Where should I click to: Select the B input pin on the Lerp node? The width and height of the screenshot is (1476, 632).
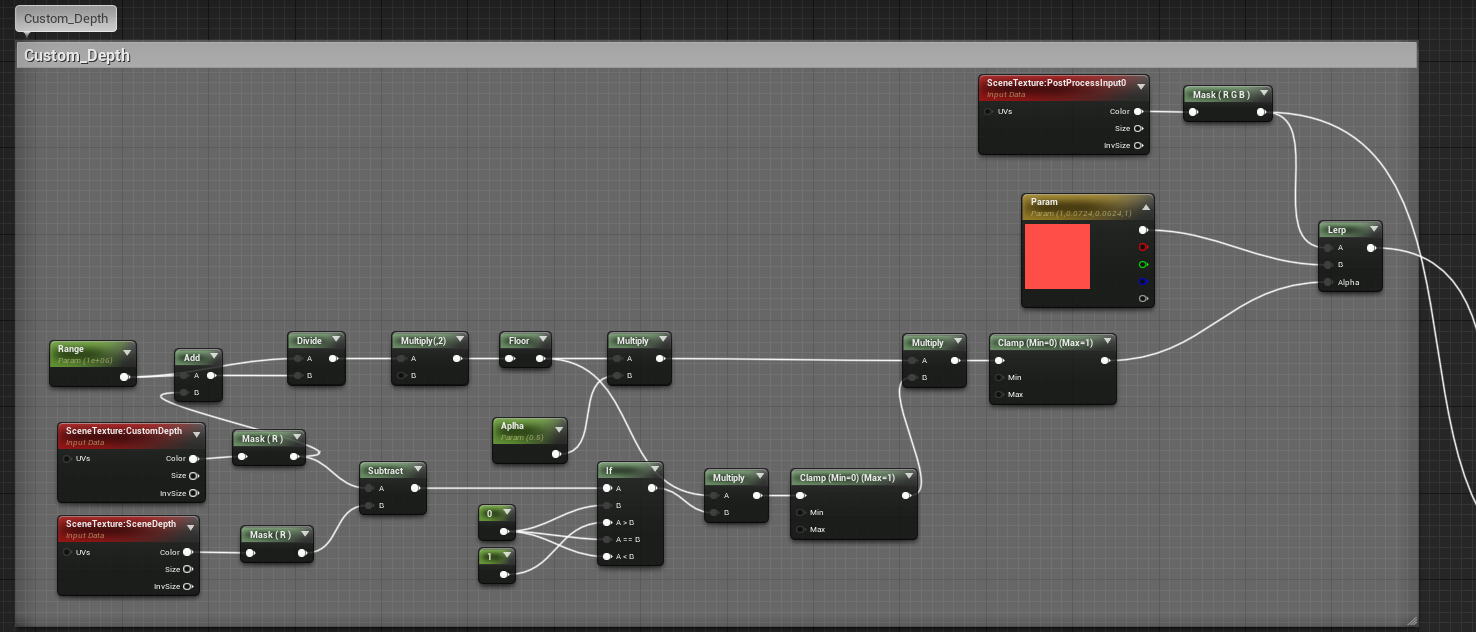tap(1329, 265)
